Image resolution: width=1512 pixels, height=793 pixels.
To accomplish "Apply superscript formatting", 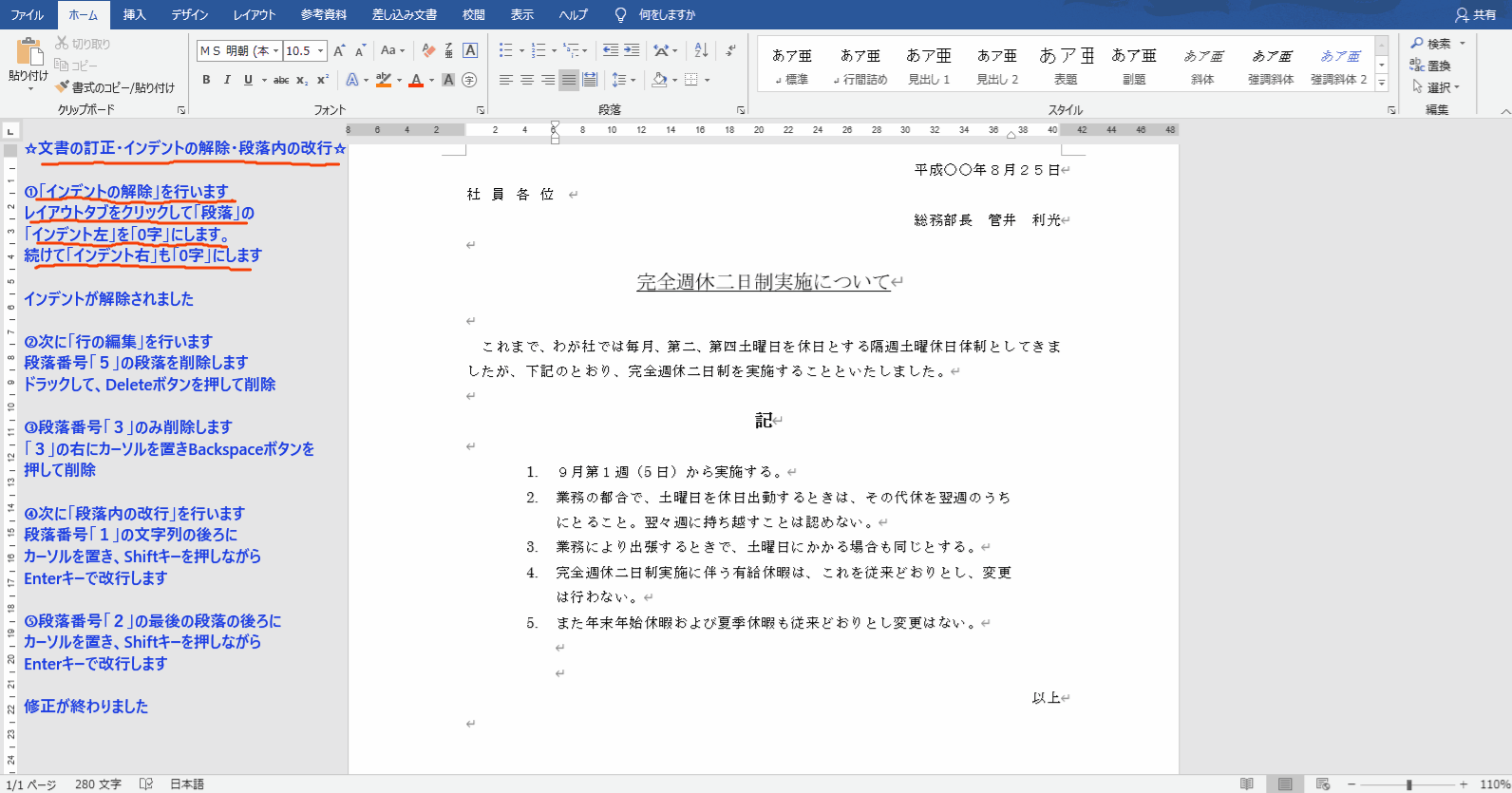I will [x=323, y=80].
